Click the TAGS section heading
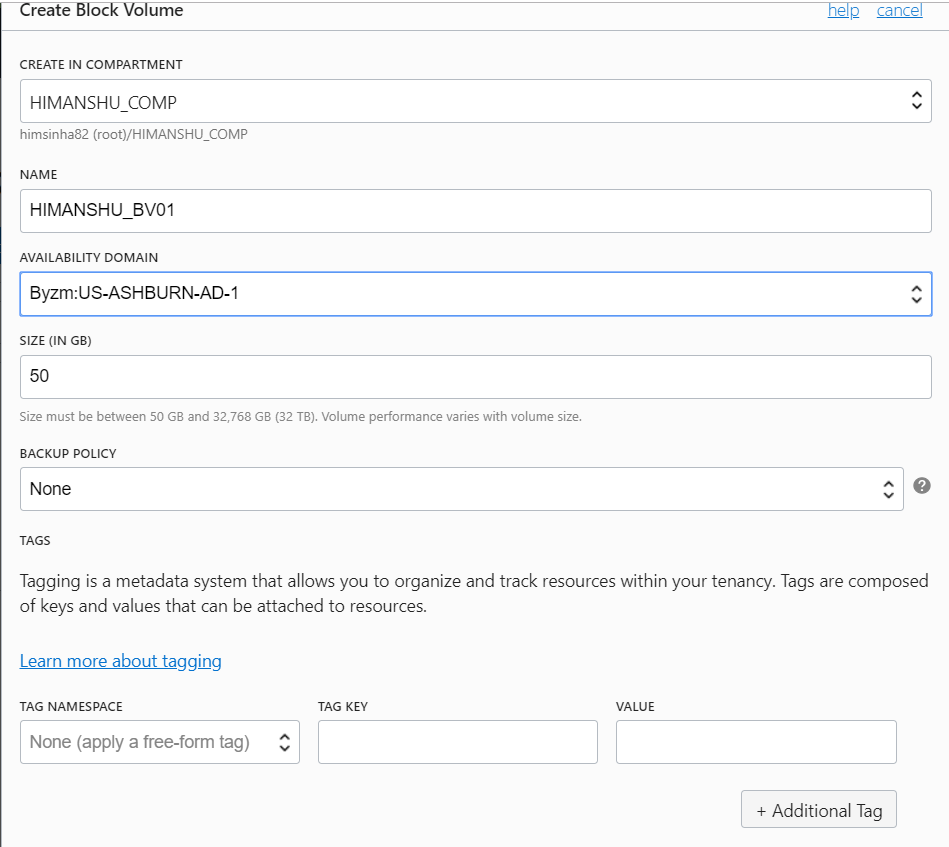 [35, 541]
